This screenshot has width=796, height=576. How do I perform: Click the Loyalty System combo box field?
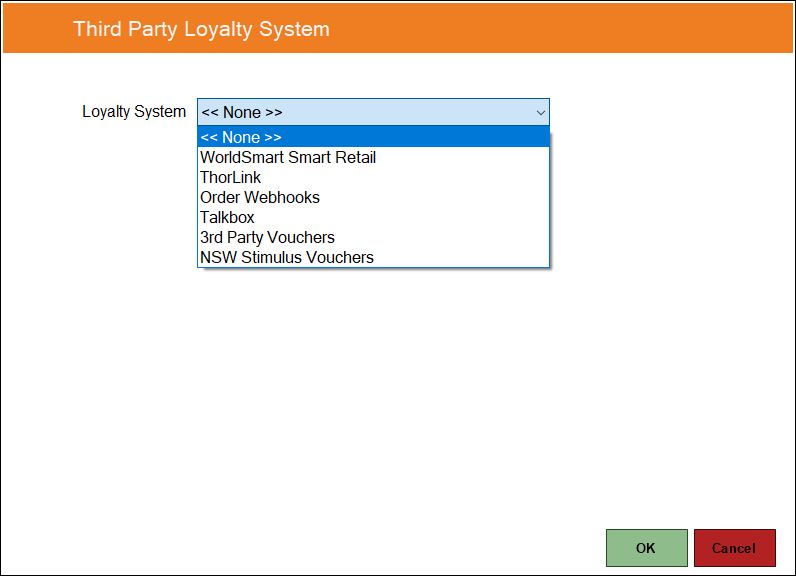pyautogui.click(x=373, y=112)
